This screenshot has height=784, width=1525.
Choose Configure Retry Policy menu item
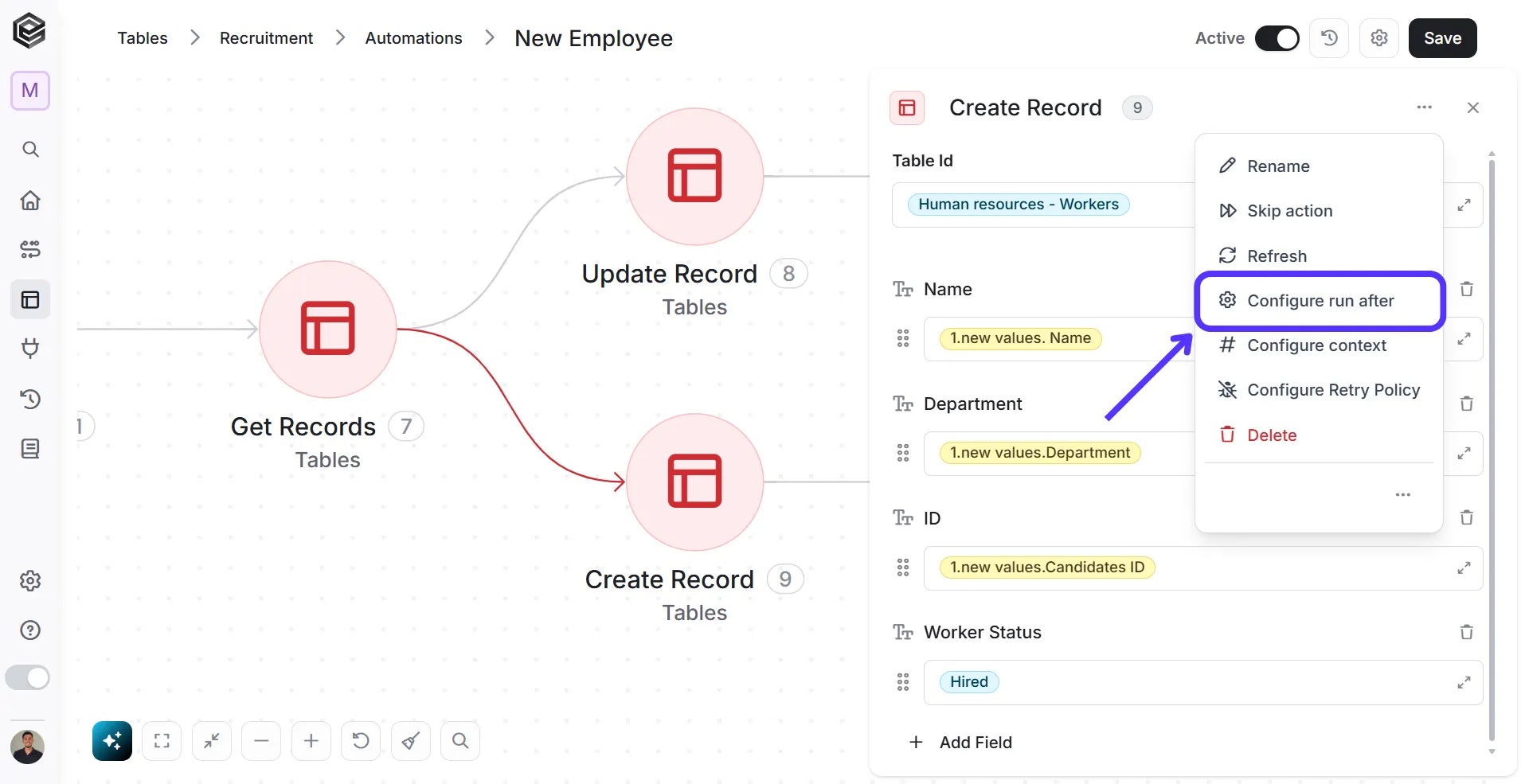click(x=1319, y=390)
